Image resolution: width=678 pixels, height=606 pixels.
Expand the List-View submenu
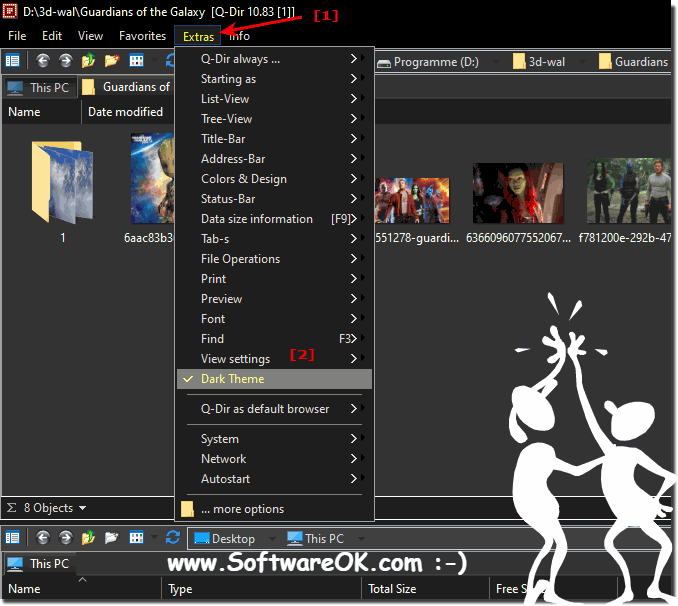tap(275, 99)
